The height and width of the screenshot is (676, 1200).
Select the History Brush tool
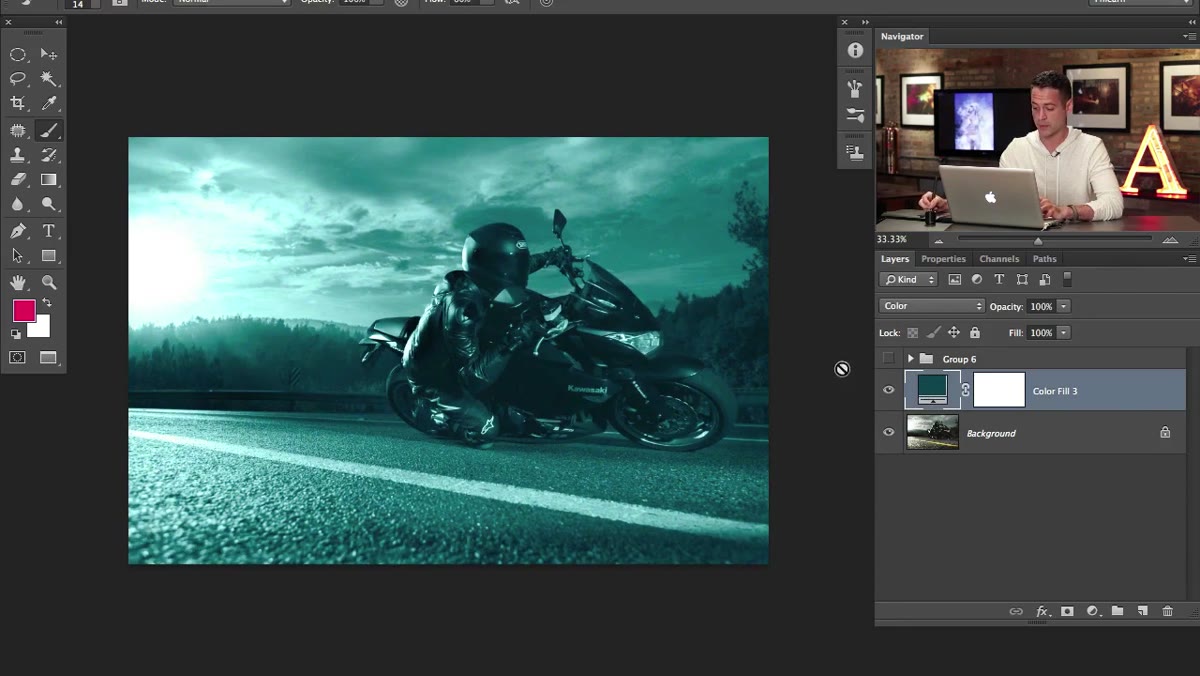[48, 155]
